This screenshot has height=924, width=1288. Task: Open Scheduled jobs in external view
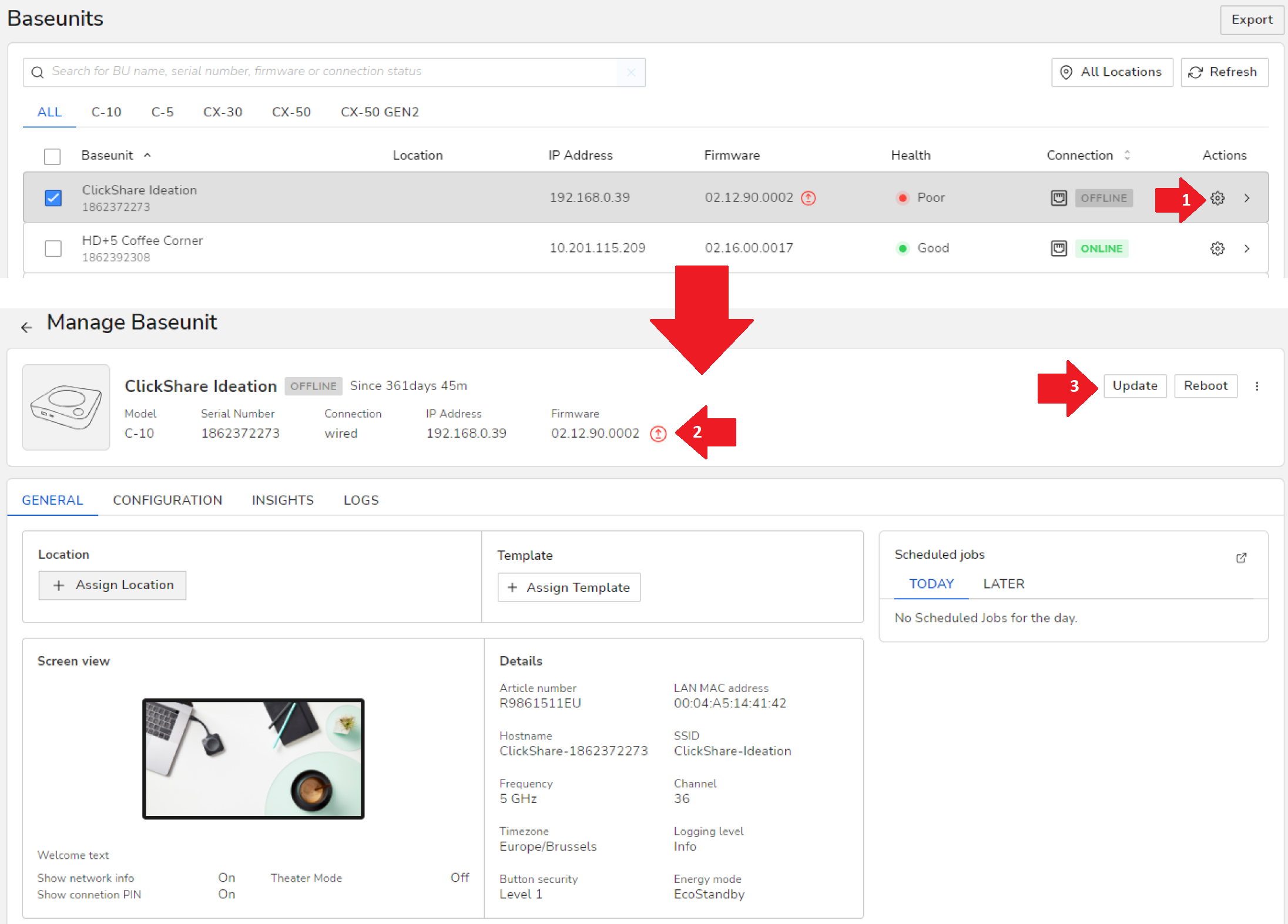pyautogui.click(x=1241, y=557)
